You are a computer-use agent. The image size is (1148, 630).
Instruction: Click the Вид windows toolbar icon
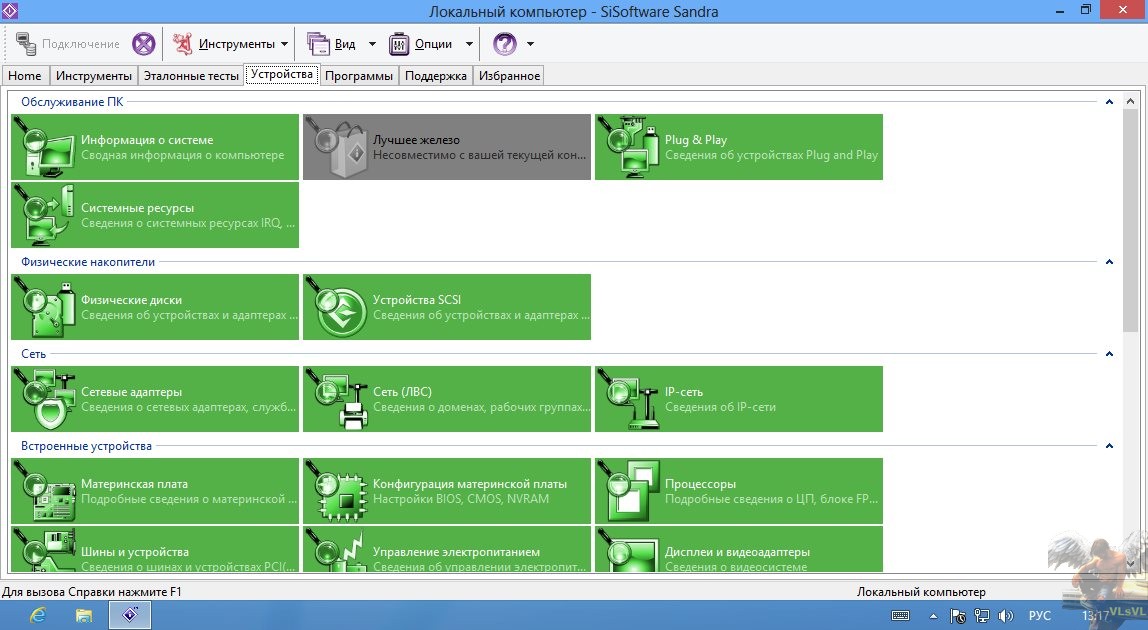(x=318, y=44)
